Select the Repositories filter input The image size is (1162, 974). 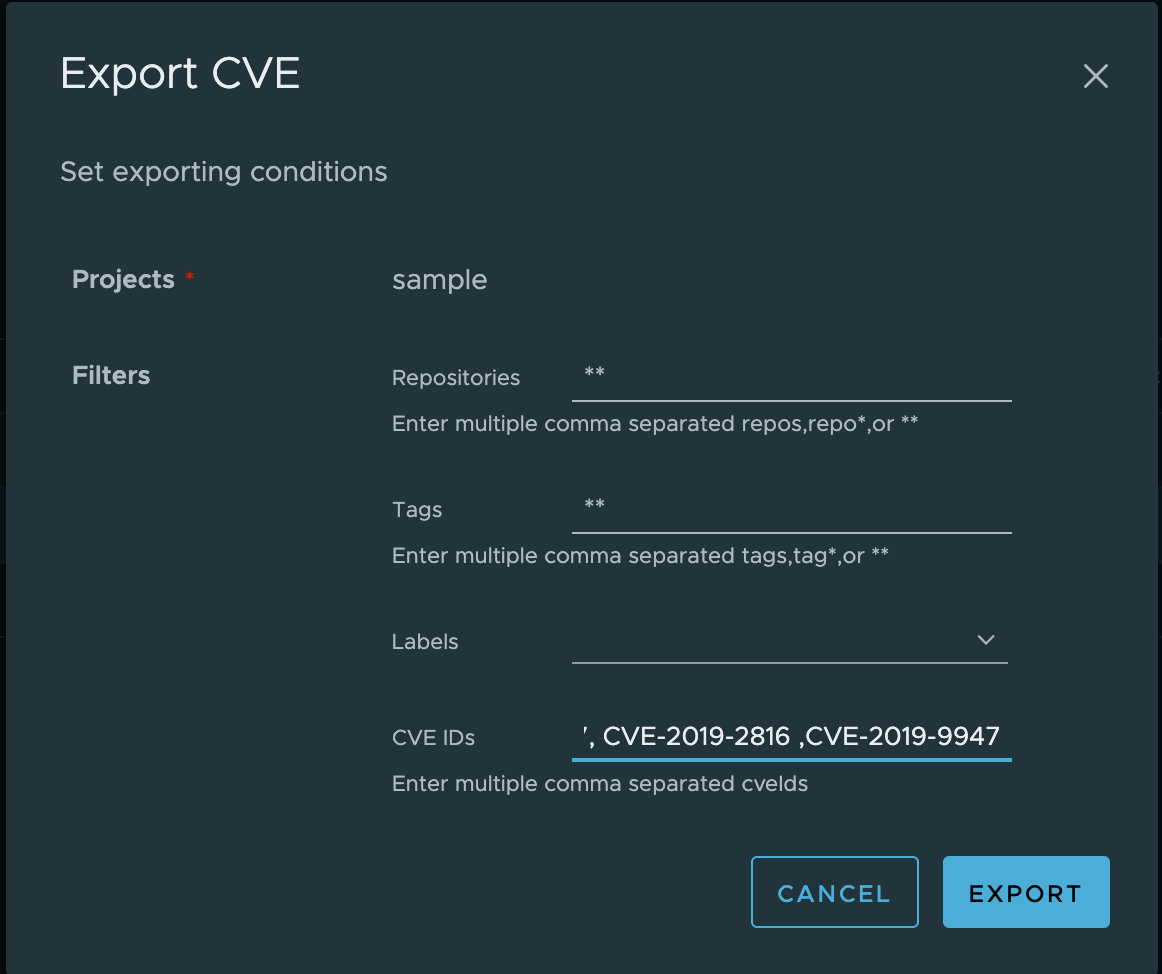pos(790,377)
